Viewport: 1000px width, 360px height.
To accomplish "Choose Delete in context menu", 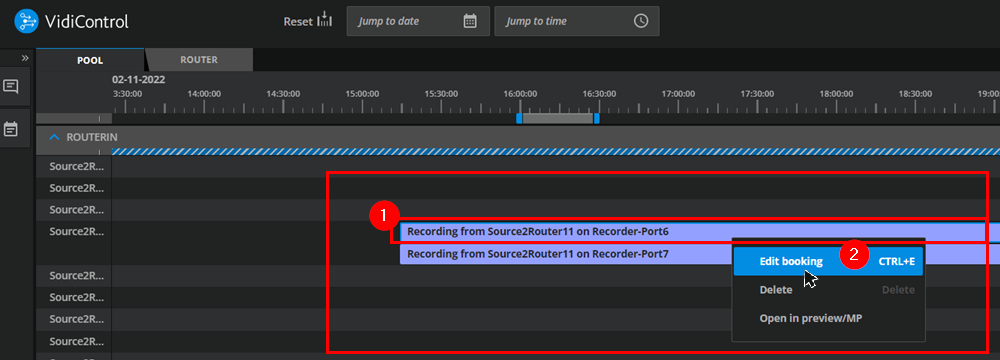I will click(828, 290).
